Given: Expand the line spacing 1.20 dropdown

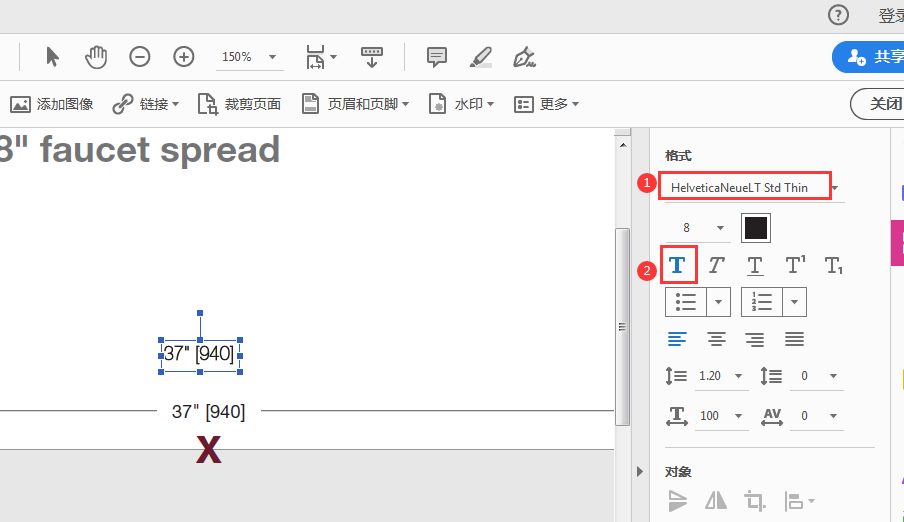Looking at the screenshot, I should point(739,376).
